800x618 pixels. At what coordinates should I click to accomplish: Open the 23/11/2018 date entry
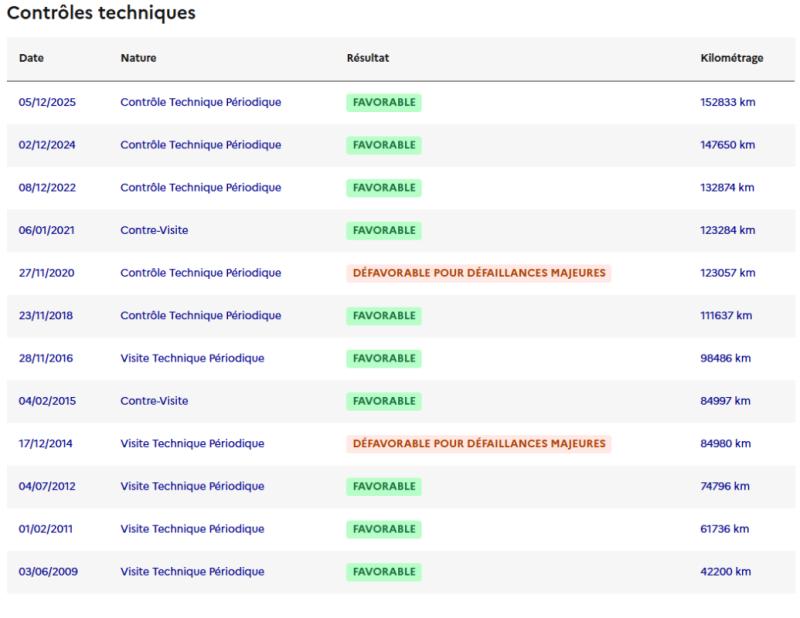tap(46, 315)
